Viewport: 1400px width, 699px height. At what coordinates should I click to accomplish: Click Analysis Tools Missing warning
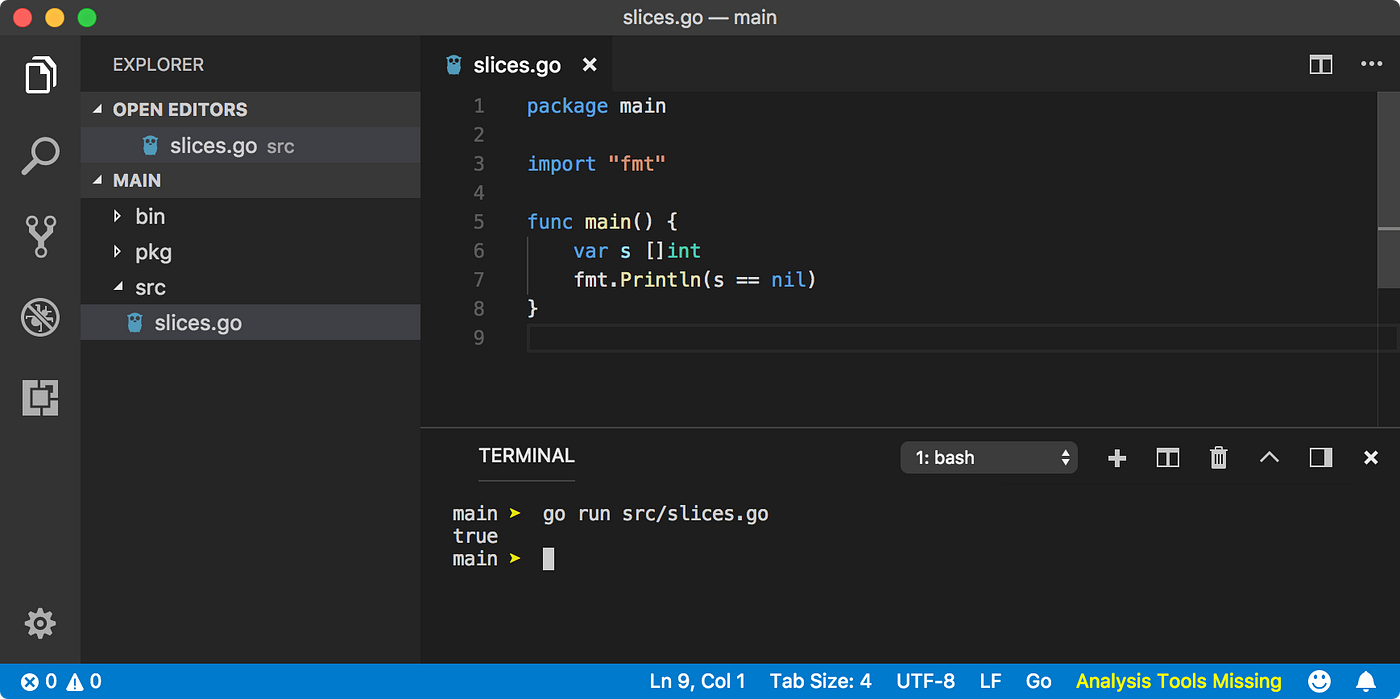[1179, 682]
